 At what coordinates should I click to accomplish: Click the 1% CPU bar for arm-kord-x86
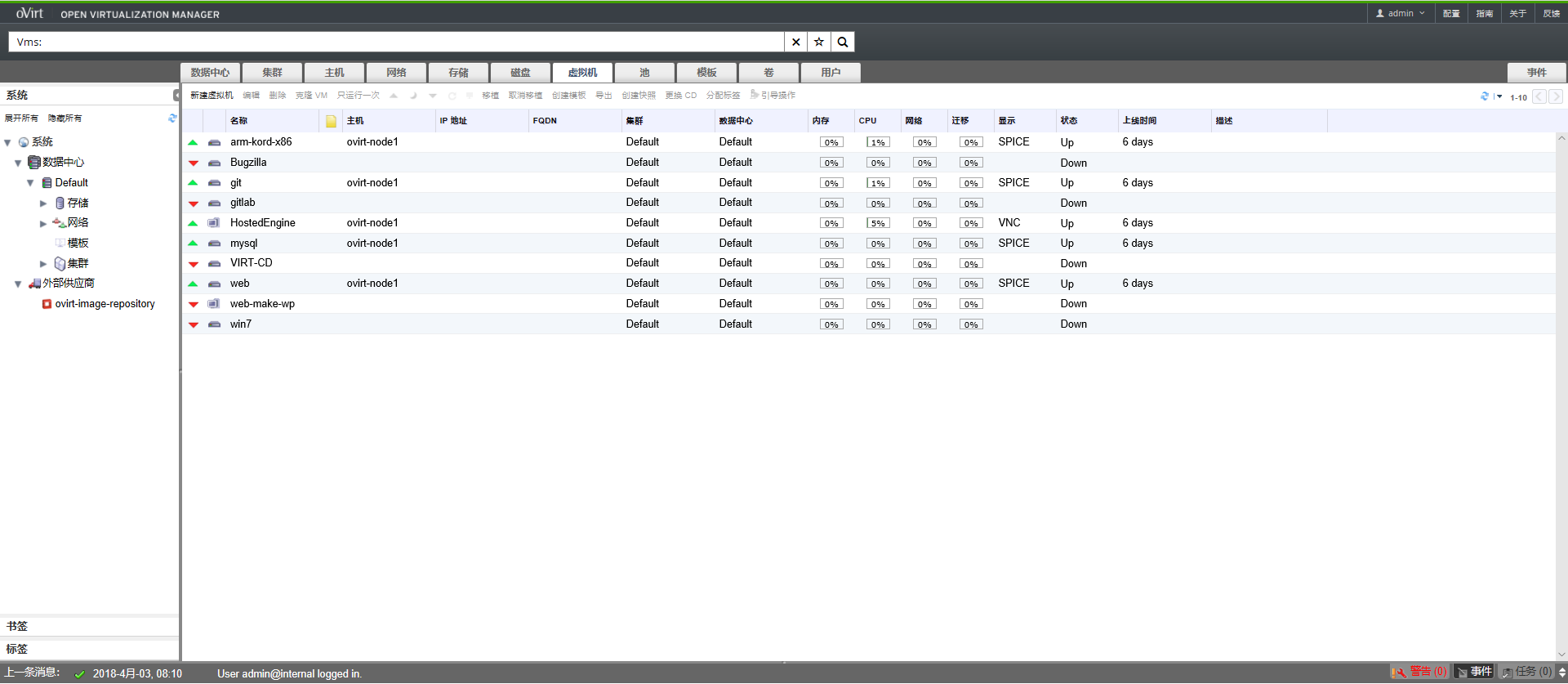click(878, 142)
